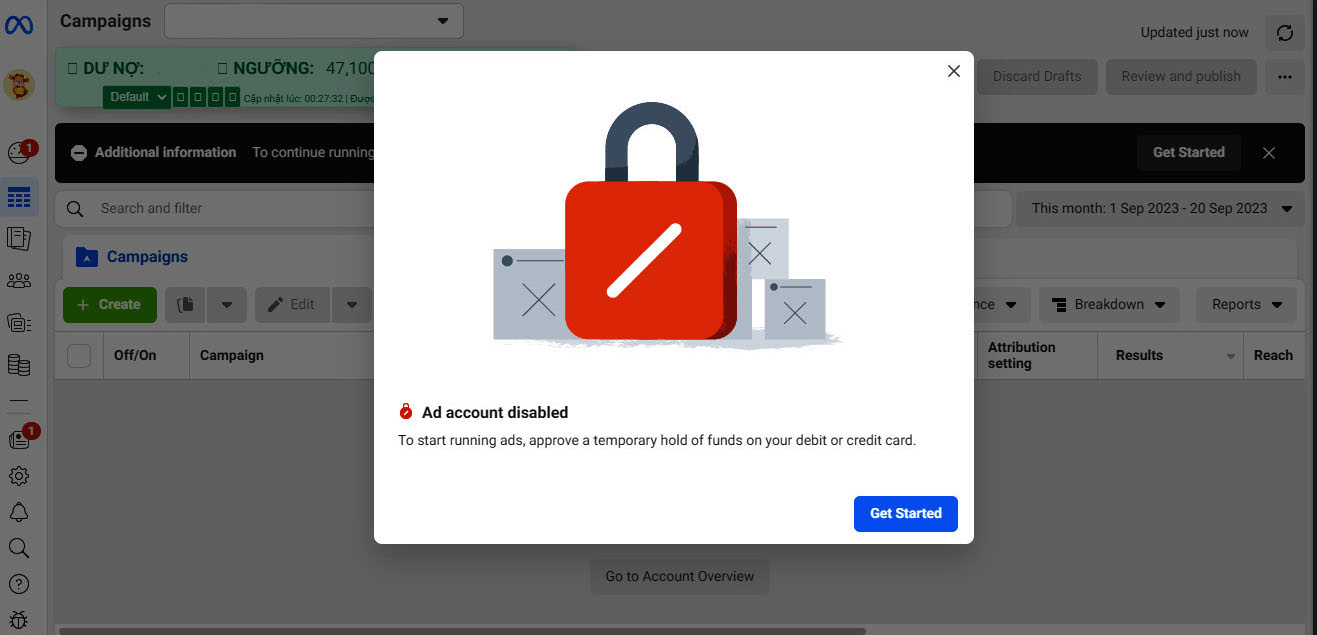This screenshot has height=635, width=1317.
Task: Open the Billing coins icon in sidebar
Action: click(x=19, y=365)
